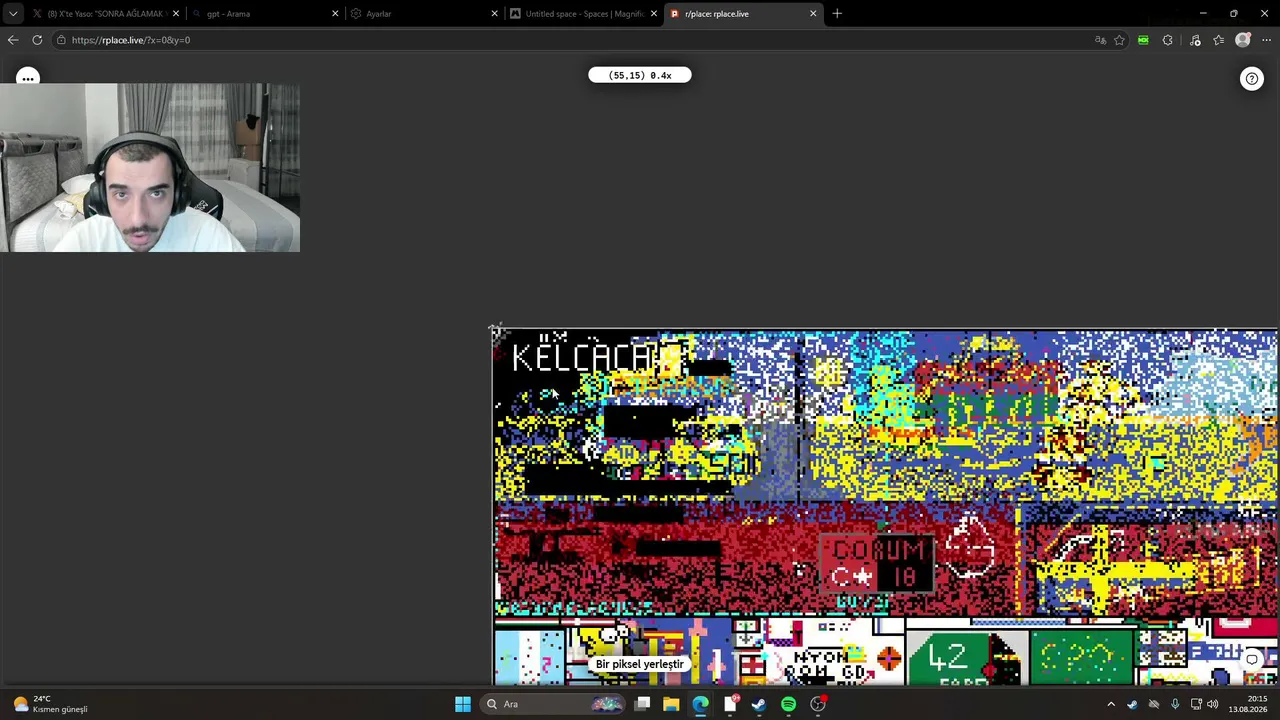
Task: Open the browser extensions menu
Action: (1167, 40)
